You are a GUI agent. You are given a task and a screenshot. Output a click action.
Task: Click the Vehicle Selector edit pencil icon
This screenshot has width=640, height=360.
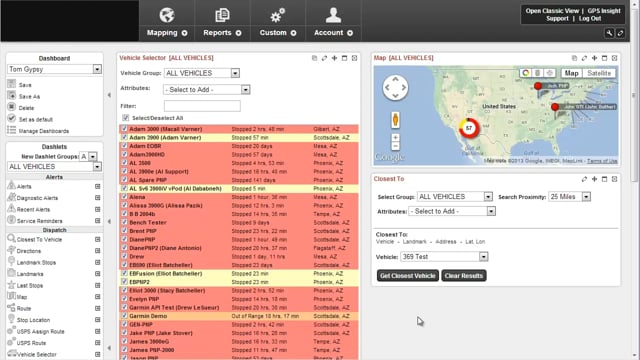[x=324, y=58]
